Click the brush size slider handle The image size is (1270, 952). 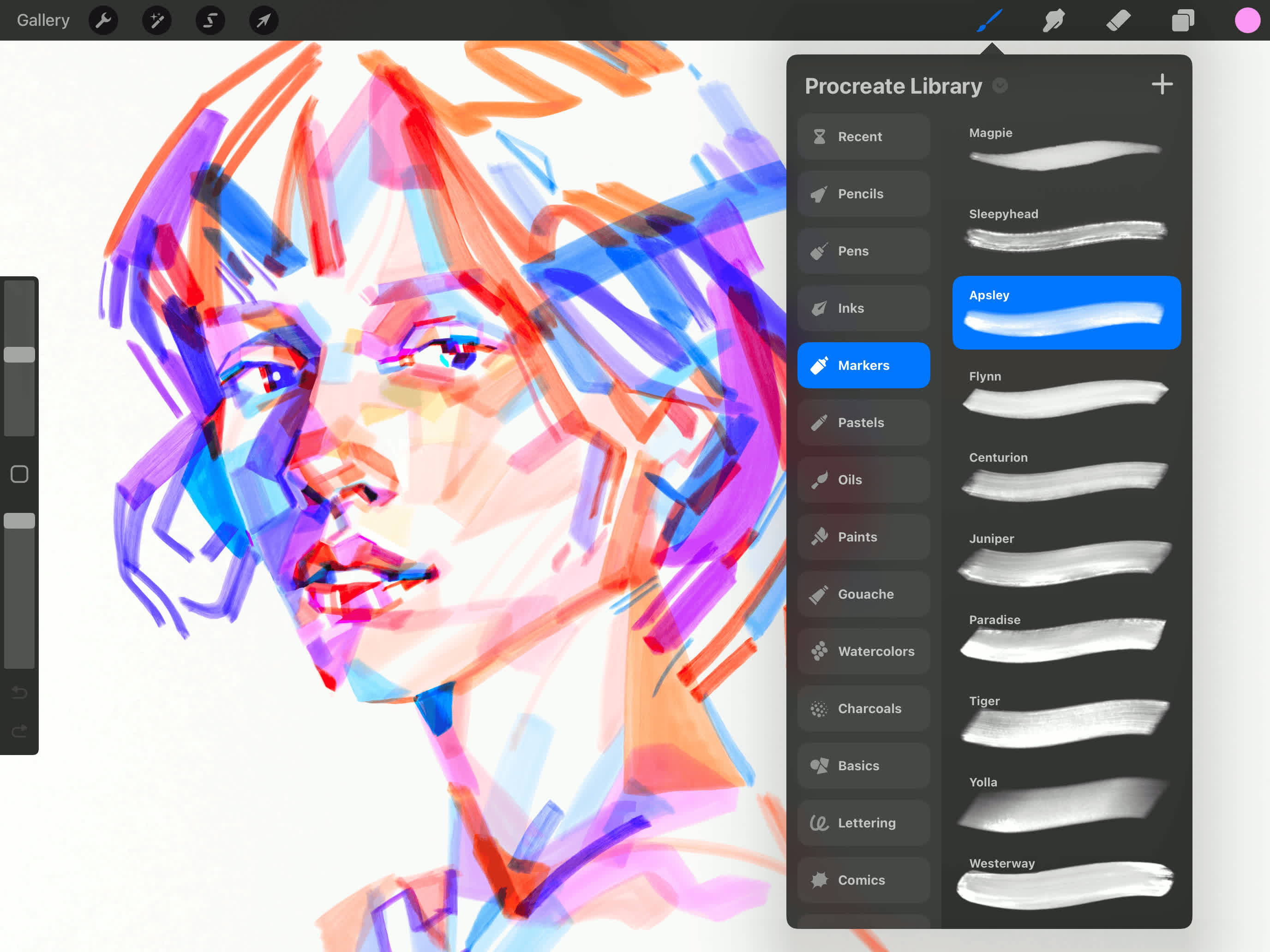point(19,355)
